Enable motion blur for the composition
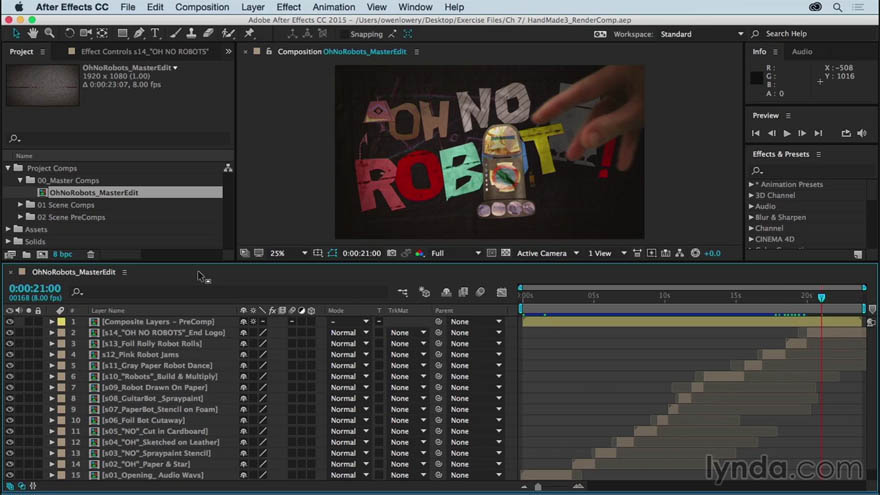Image resolution: width=880 pixels, height=495 pixels. pyautogui.click(x=480, y=292)
